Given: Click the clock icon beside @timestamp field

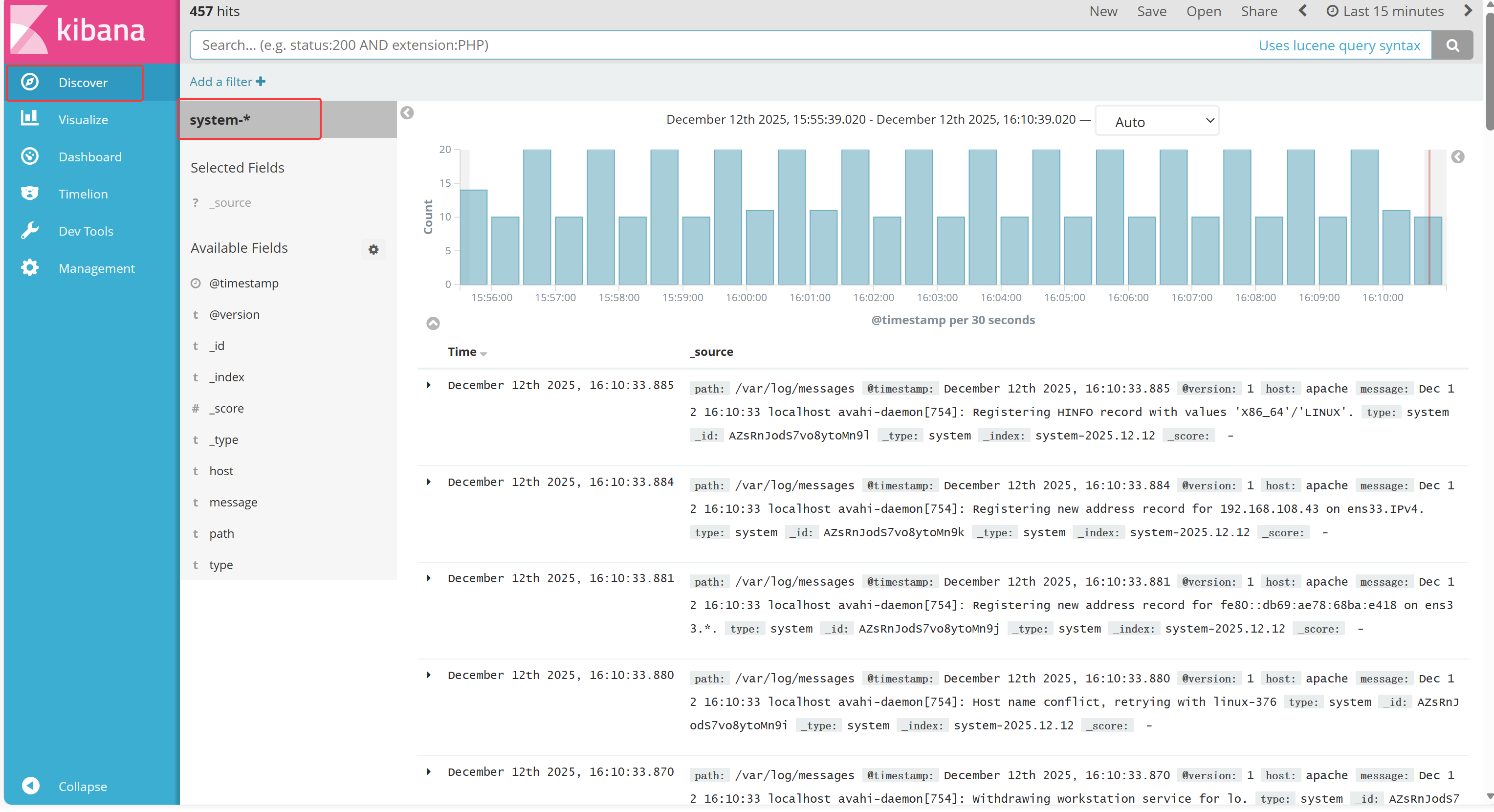Looking at the screenshot, I should [x=196, y=283].
